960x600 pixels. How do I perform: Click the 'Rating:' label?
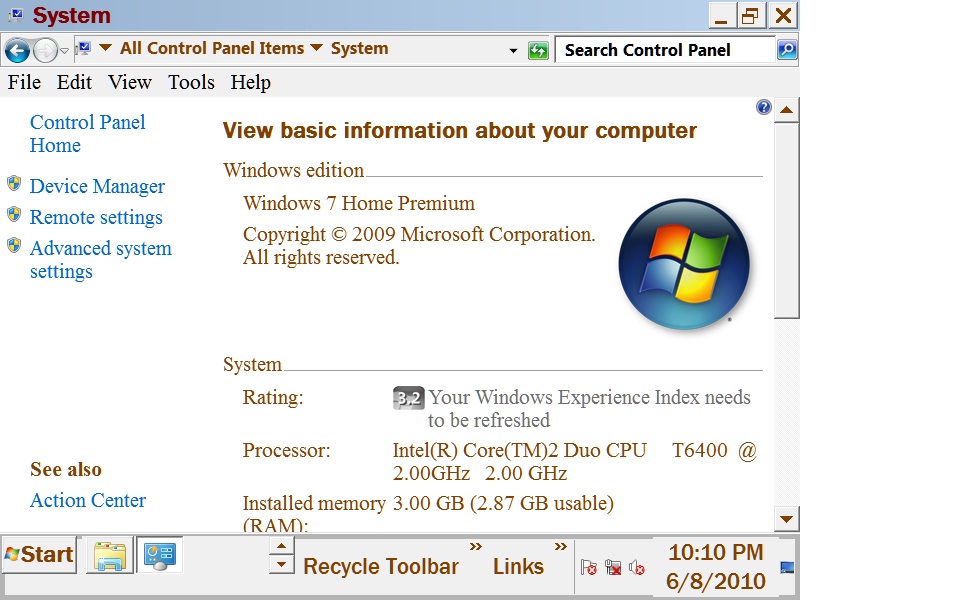[273, 397]
